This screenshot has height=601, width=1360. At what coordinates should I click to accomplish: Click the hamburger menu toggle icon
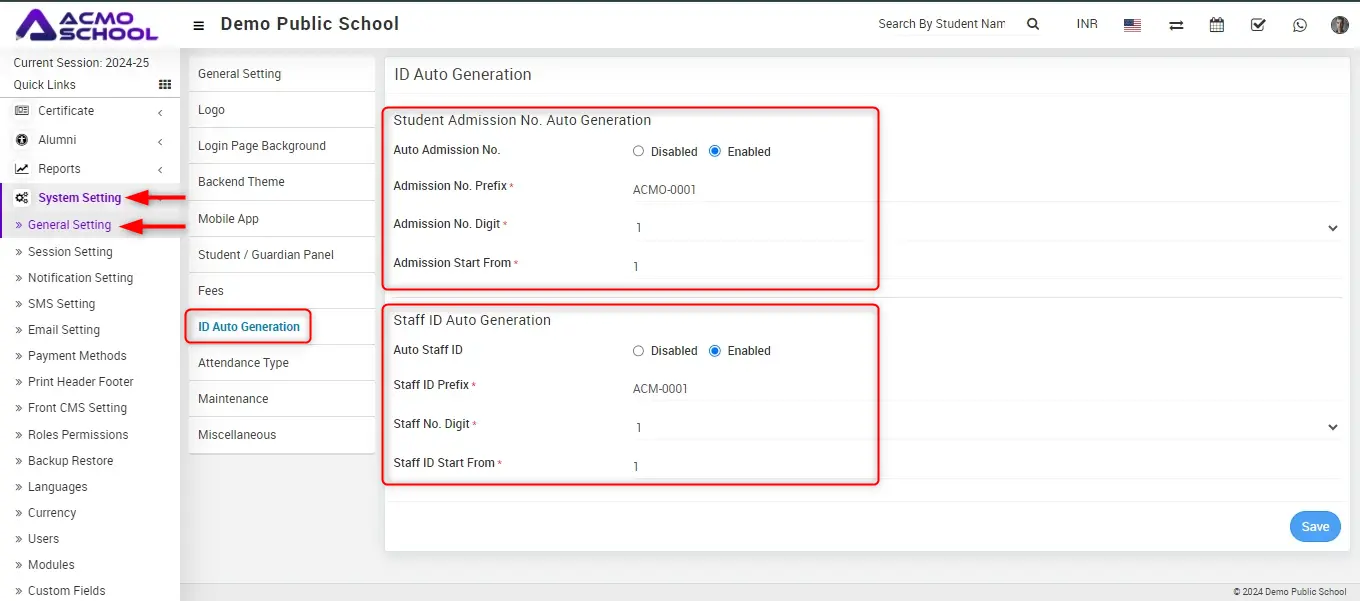(199, 25)
